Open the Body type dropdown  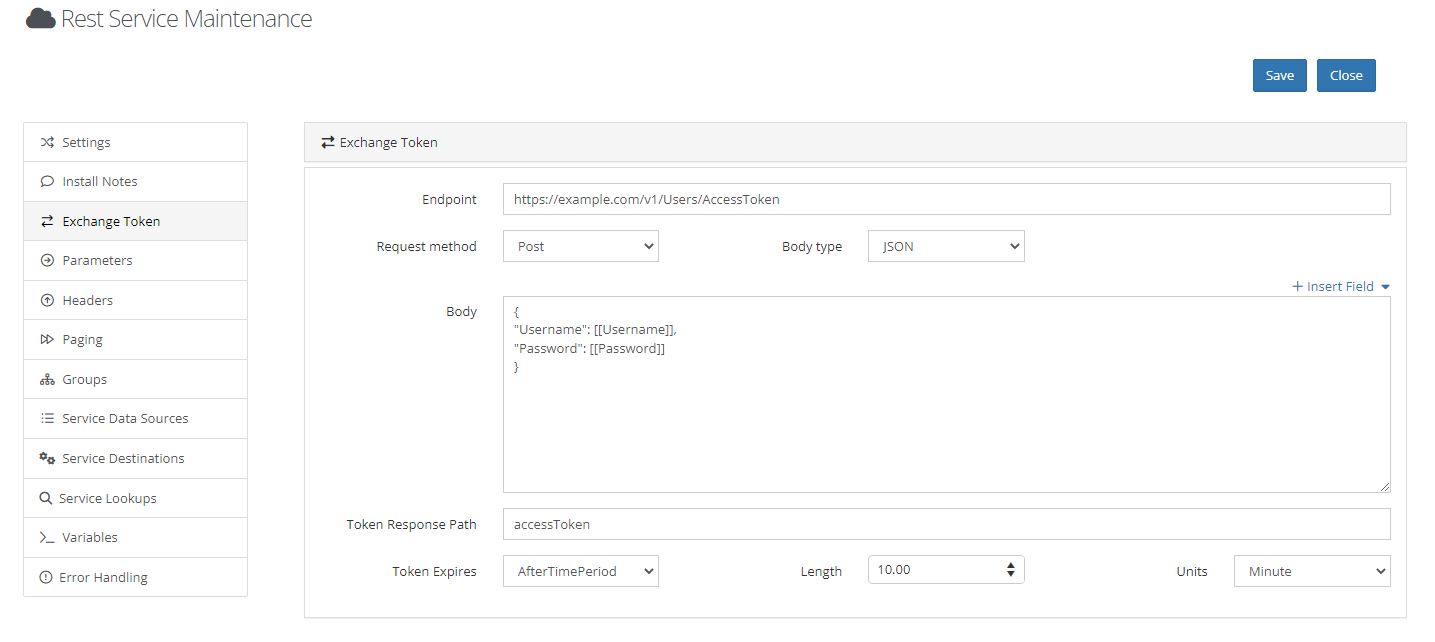click(x=946, y=246)
